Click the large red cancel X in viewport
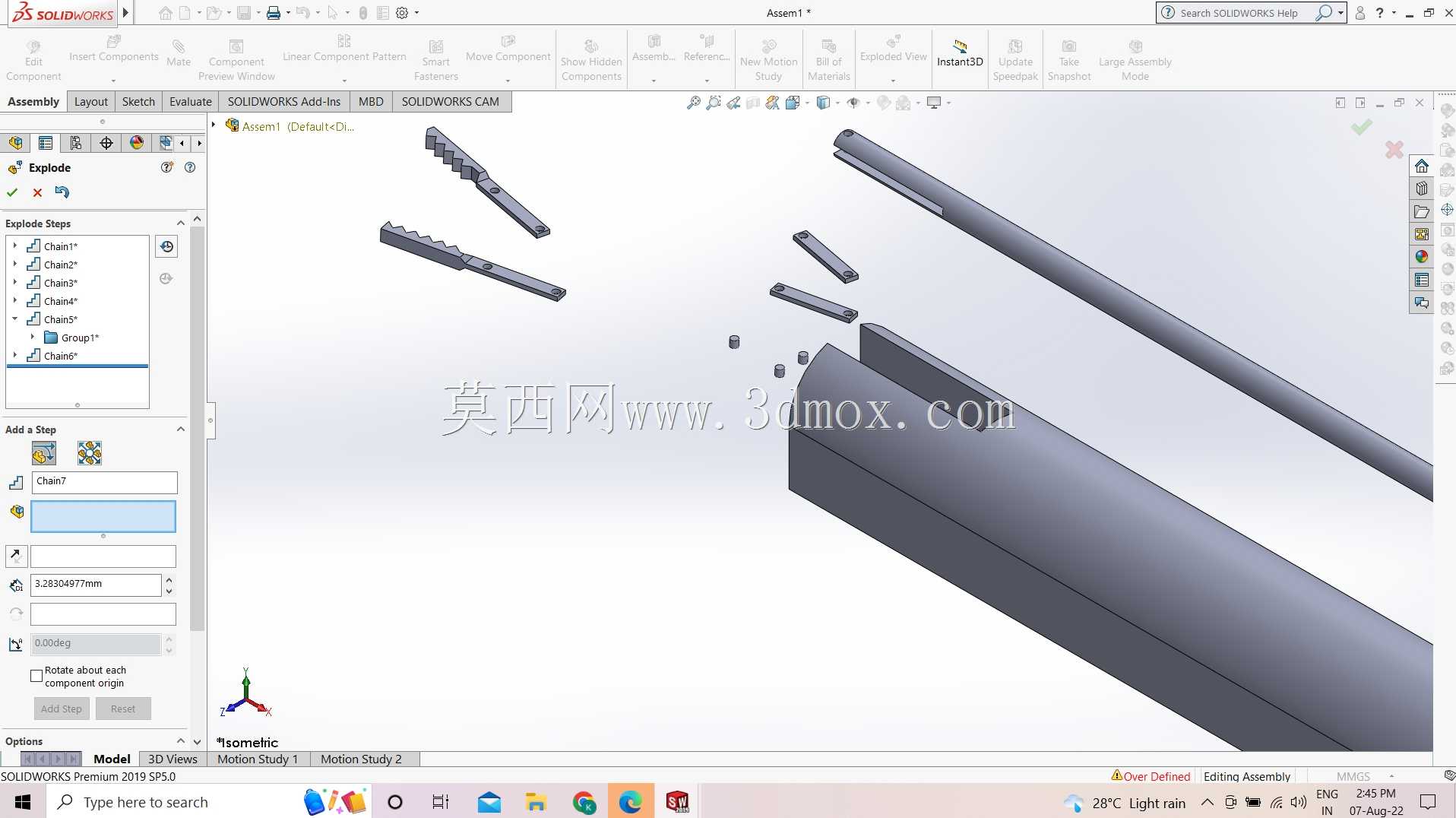 1394,150
